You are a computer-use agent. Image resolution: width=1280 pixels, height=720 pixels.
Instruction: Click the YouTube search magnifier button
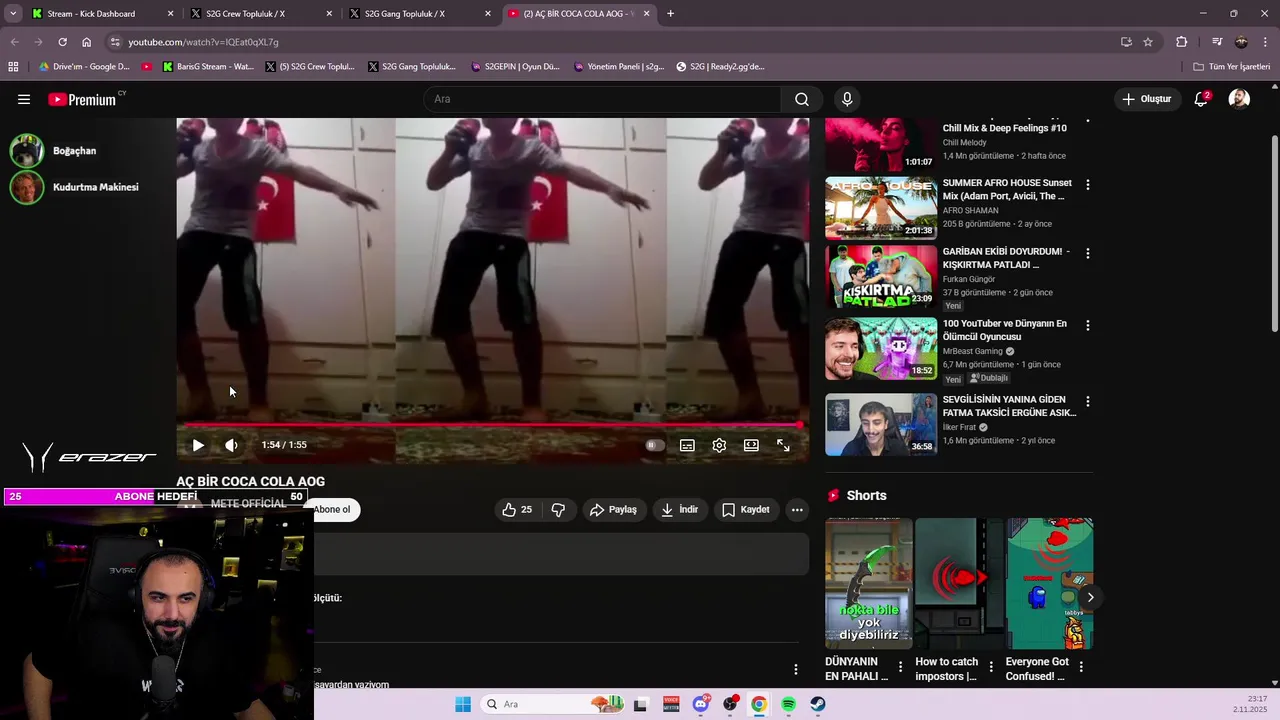(x=802, y=99)
